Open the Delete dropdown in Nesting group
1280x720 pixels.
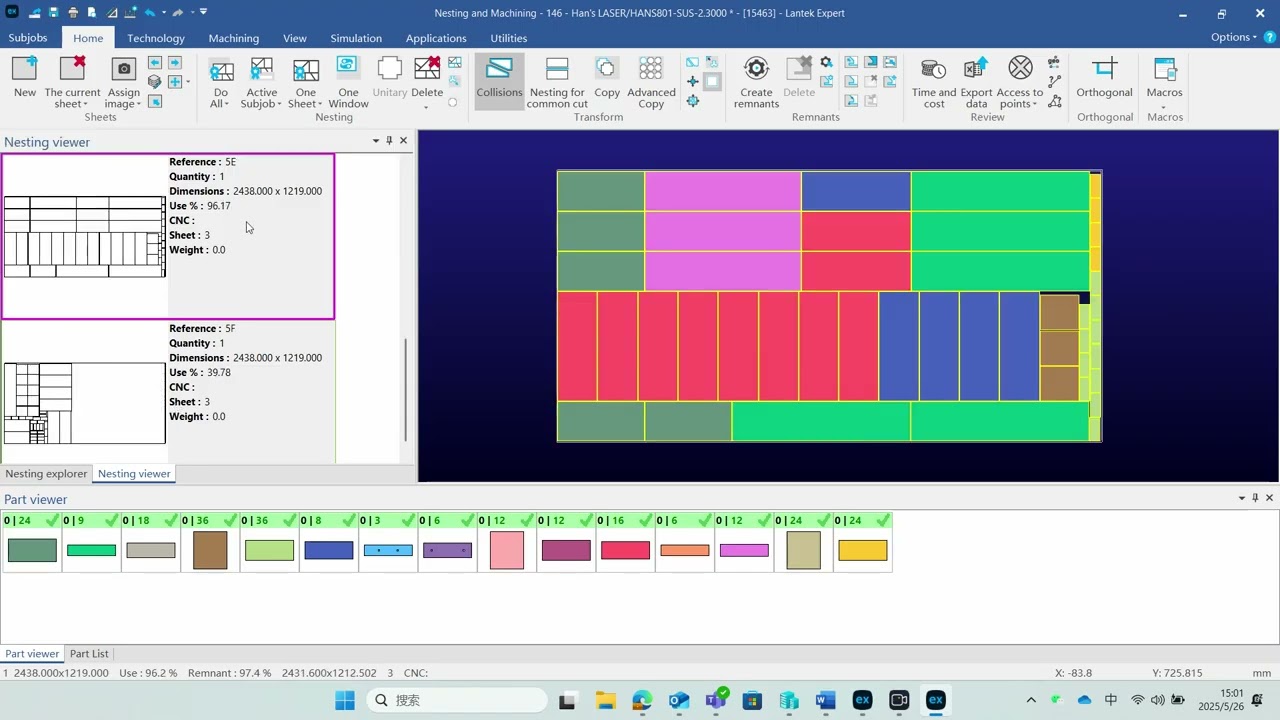(x=427, y=105)
